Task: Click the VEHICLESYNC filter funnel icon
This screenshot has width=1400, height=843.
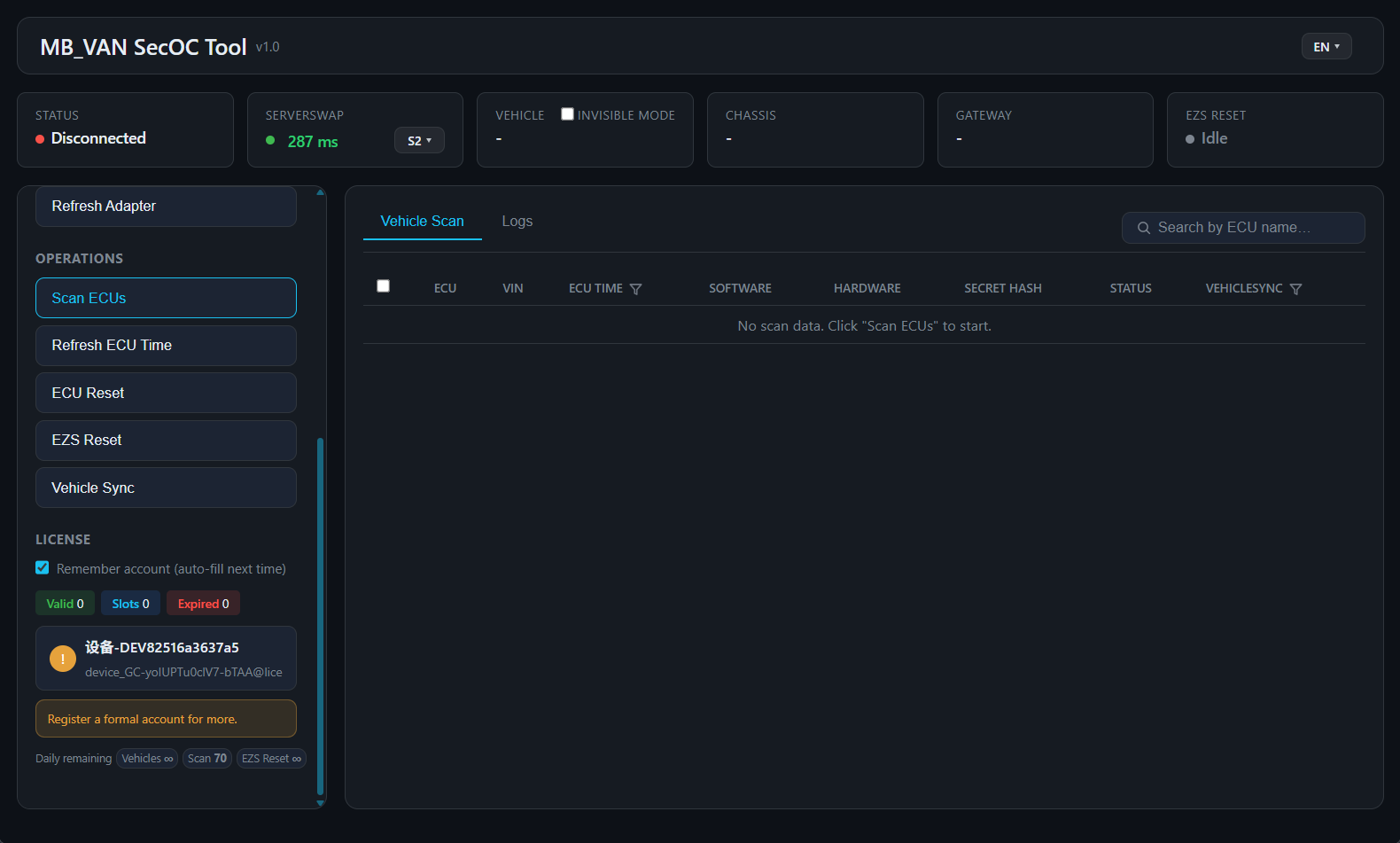Action: [x=1295, y=289]
